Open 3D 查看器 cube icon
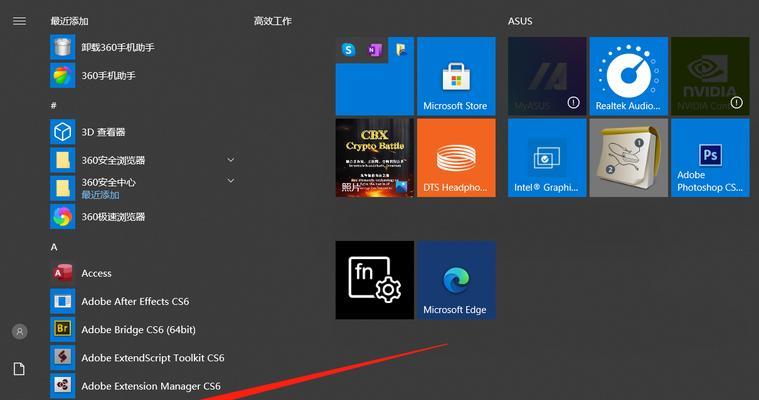The image size is (759, 400). 62,132
